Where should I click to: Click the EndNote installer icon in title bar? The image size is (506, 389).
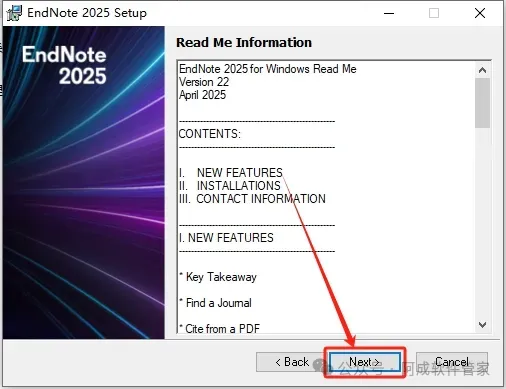pos(14,13)
